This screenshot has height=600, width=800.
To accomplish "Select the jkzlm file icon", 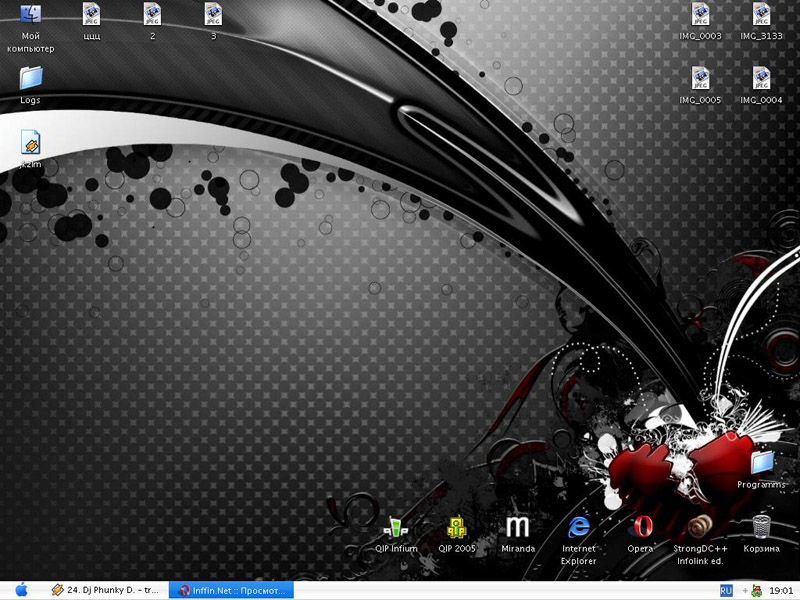I will tap(30, 142).
